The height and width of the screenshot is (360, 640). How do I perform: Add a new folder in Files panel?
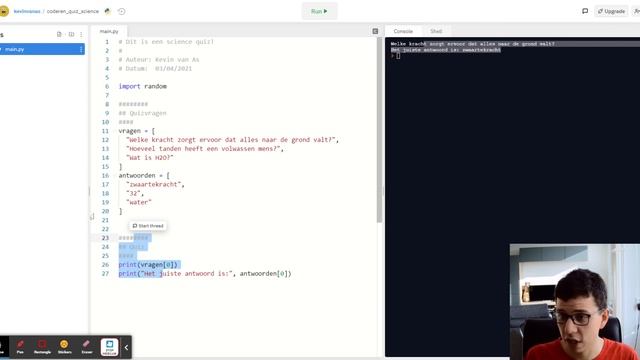coord(71,34)
